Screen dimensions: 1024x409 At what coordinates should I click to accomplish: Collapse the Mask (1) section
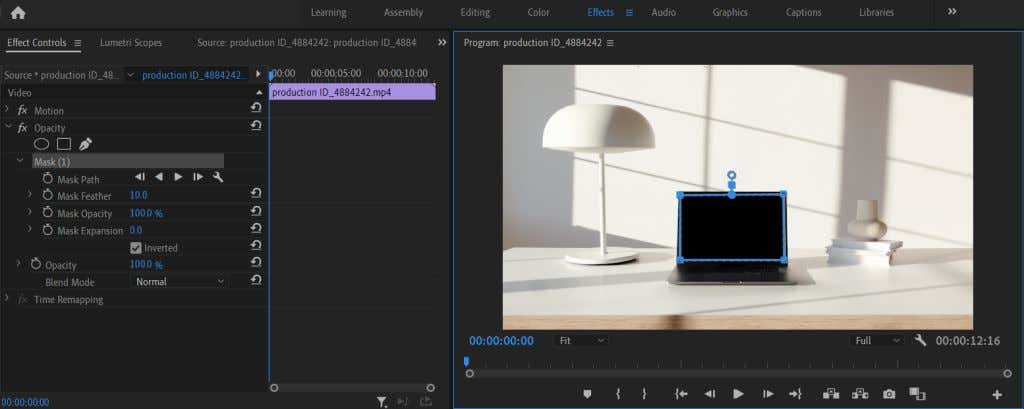coord(20,161)
